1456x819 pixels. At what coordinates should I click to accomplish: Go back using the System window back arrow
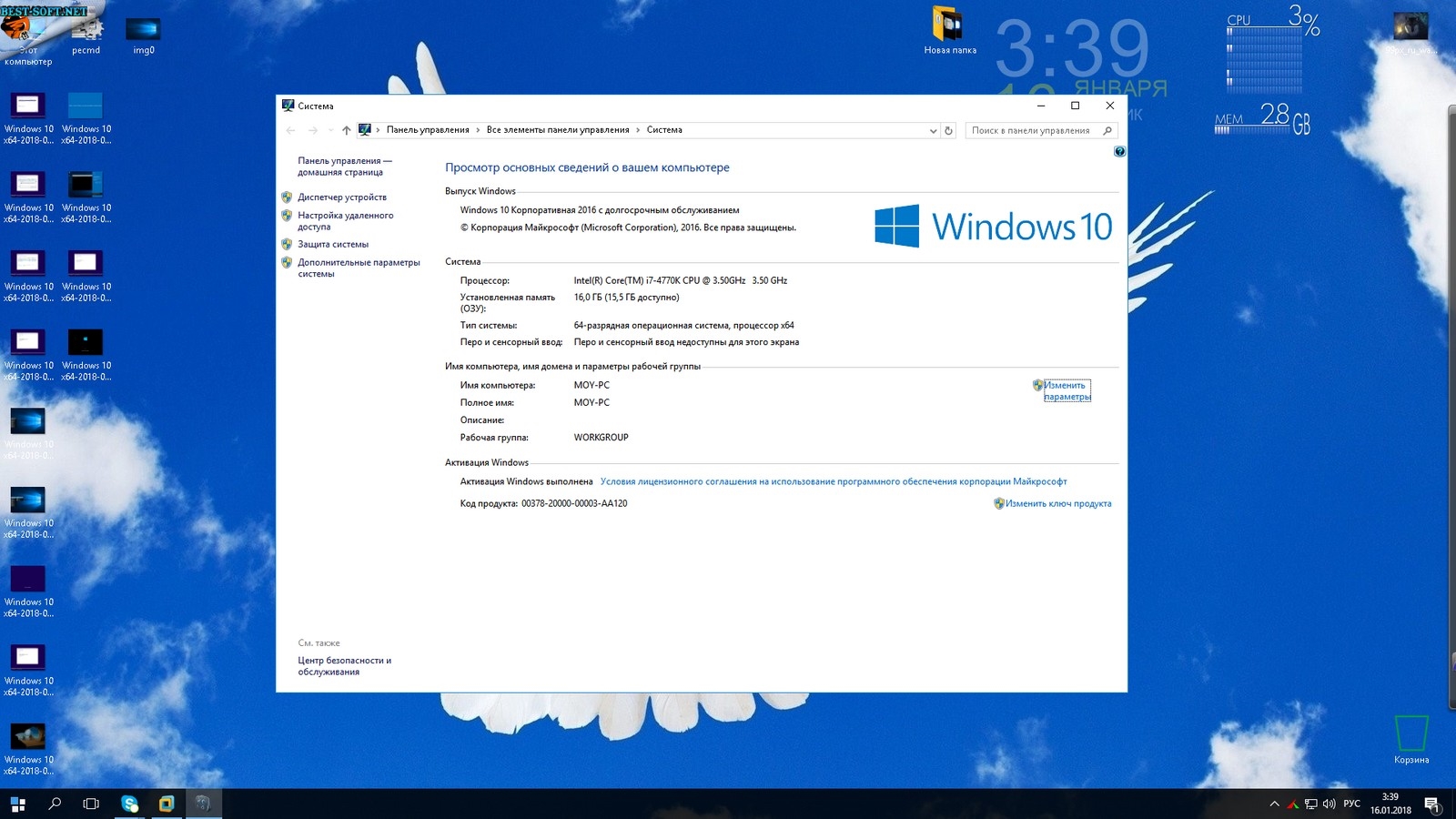[x=290, y=130]
